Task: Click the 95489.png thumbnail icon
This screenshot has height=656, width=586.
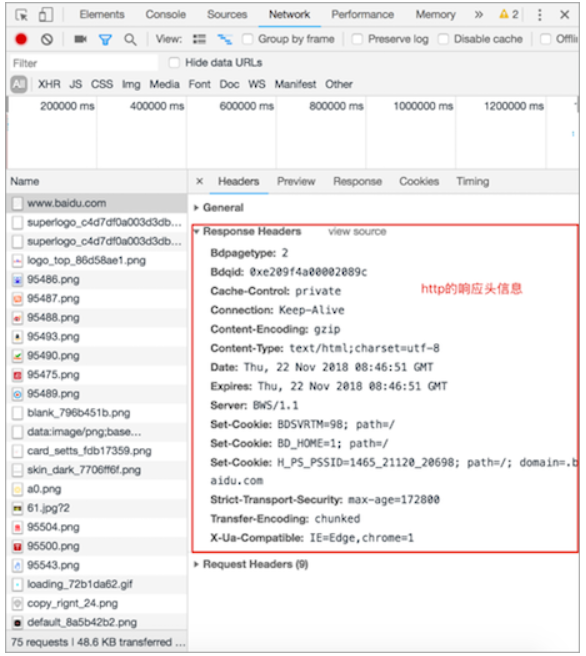Action: tap(17, 394)
